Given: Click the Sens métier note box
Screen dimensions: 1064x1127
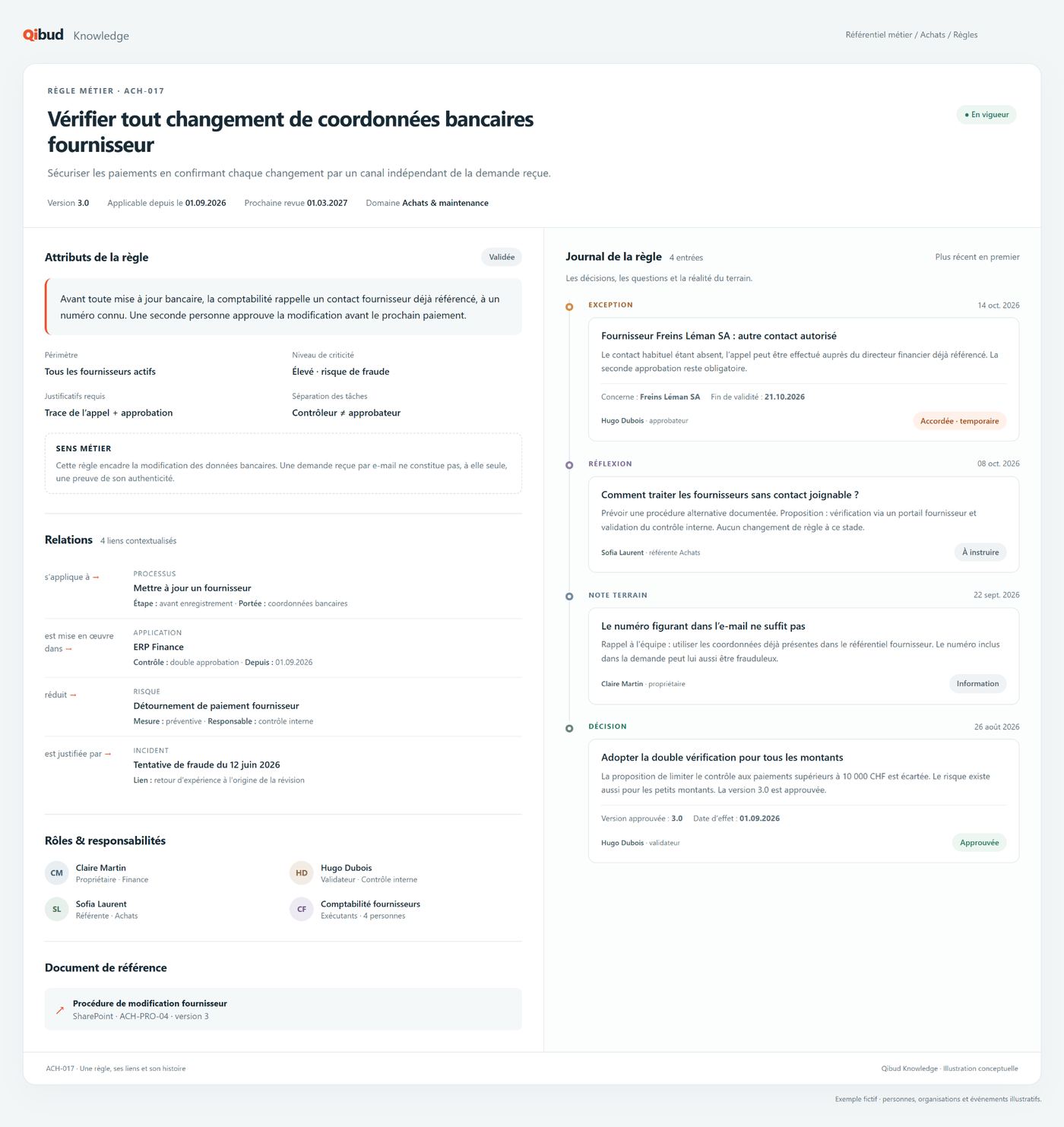Looking at the screenshot, I should tap(283, 464).
